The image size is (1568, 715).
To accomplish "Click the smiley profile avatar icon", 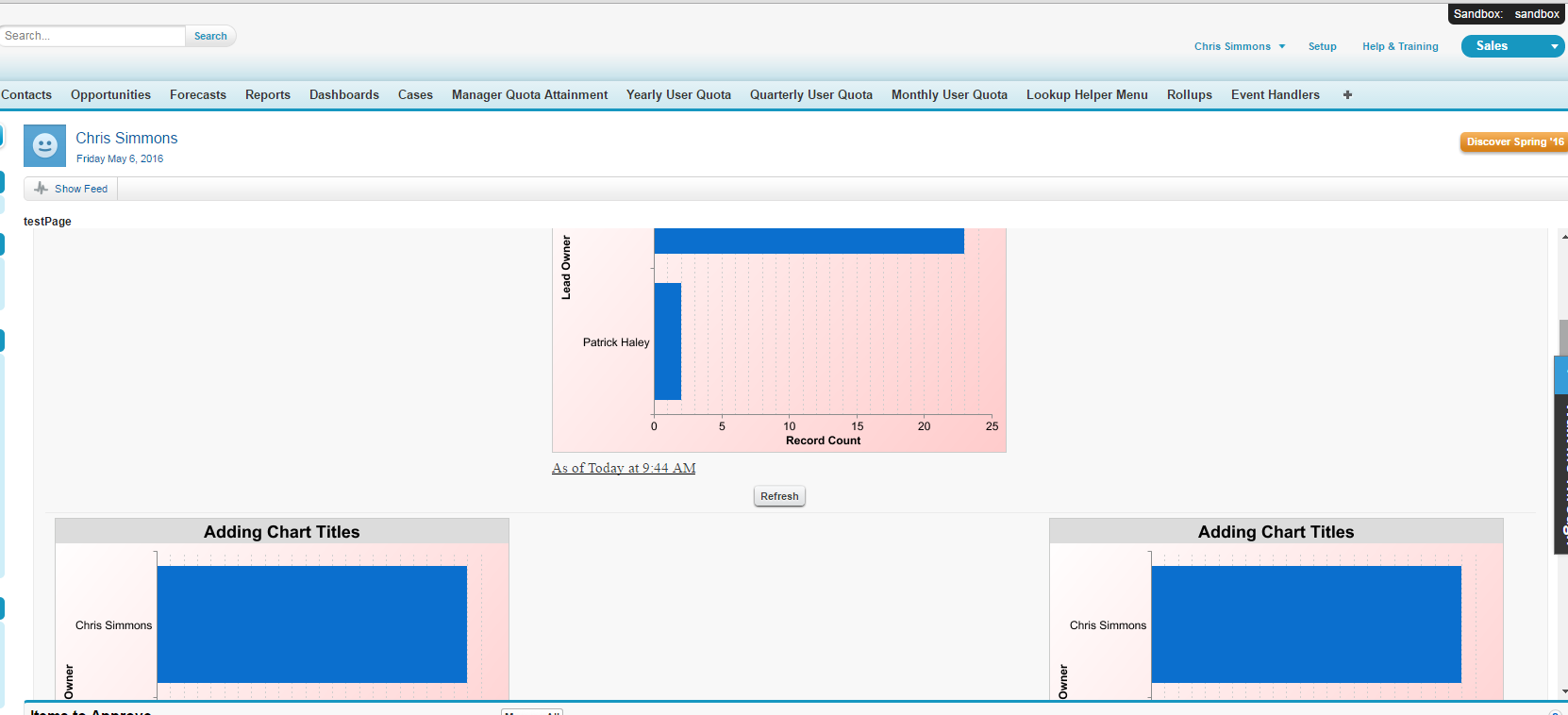I will [x=44, y=145].
